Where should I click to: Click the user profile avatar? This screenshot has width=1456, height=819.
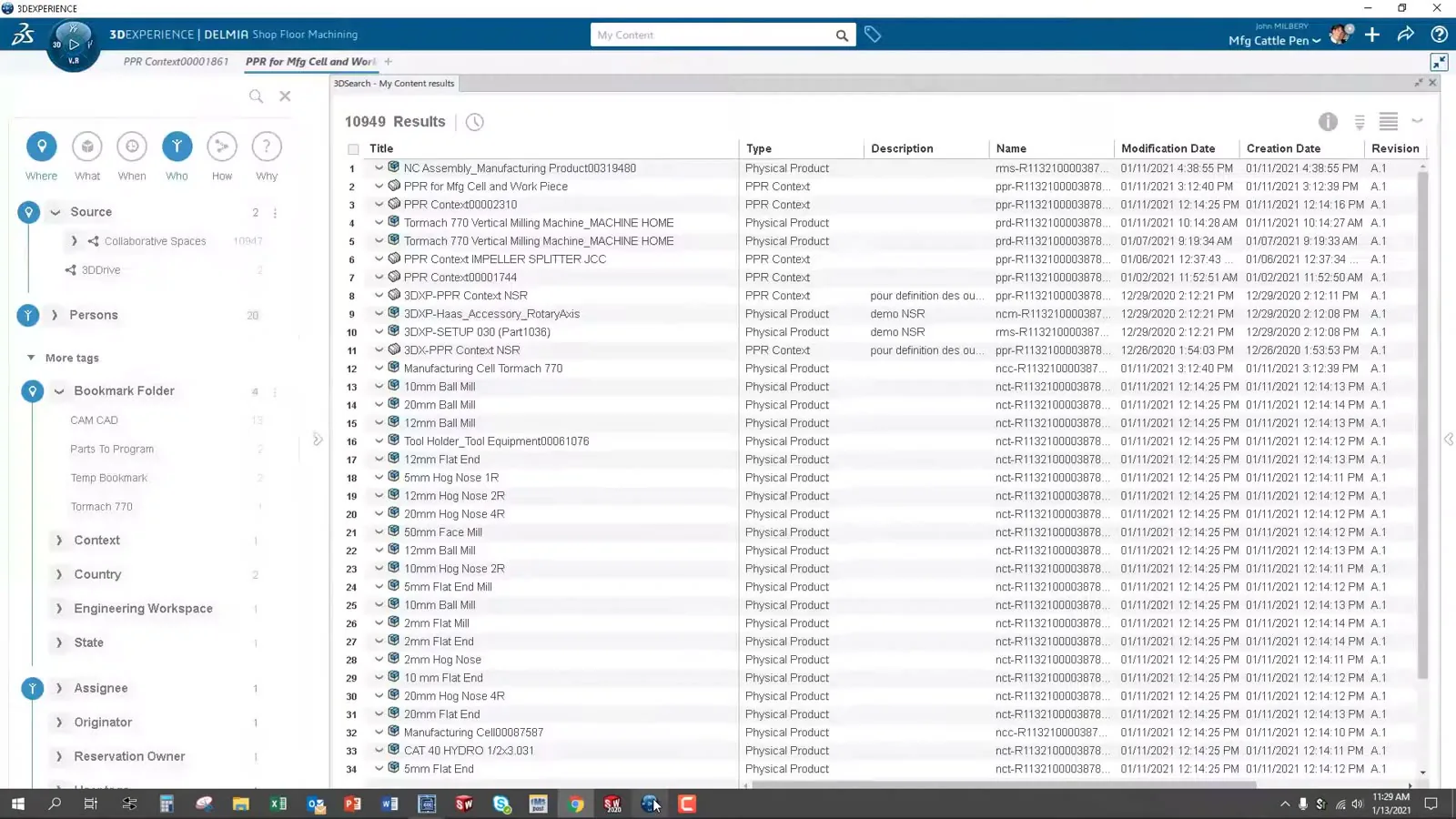(x=1340, y=35)
